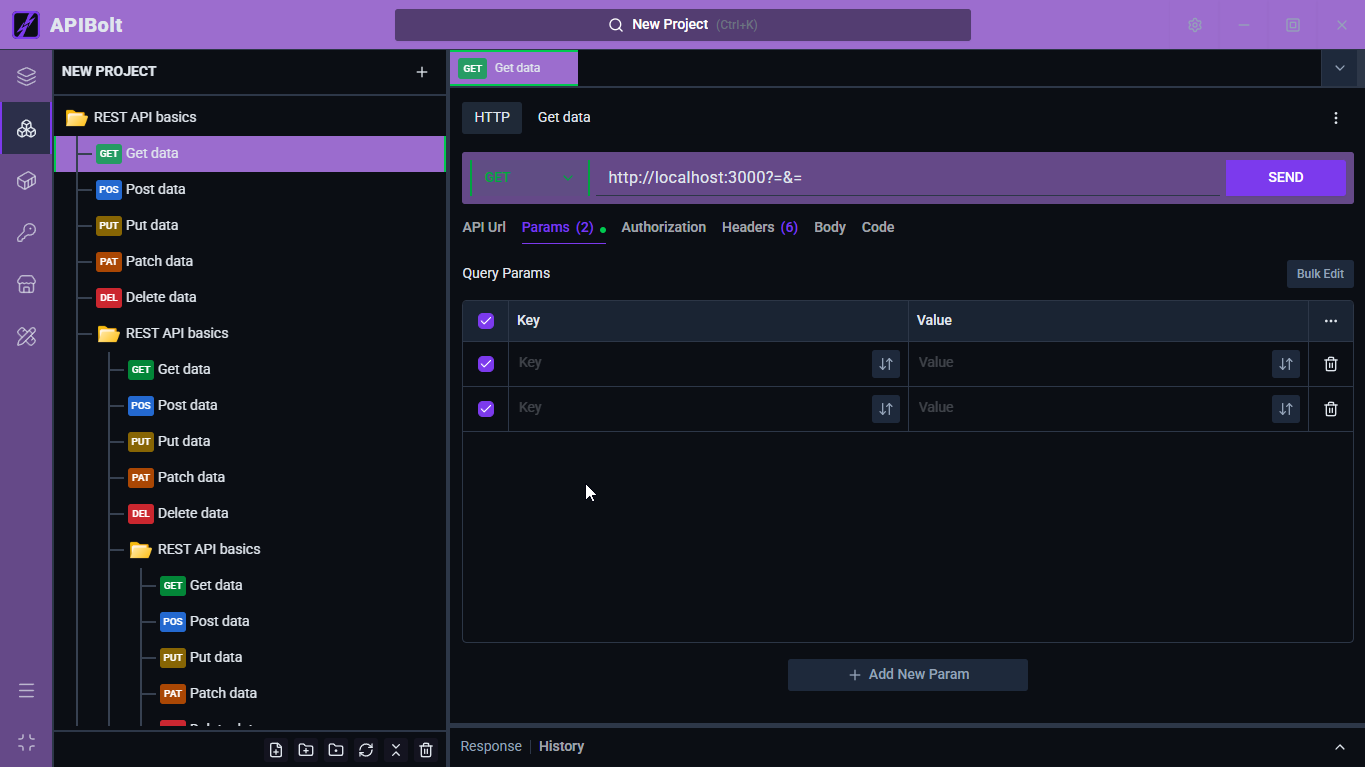Expand the Response panel with the chevron
The width and height of the screenshot is (1365, 767).
click(x=1340, y=747)
